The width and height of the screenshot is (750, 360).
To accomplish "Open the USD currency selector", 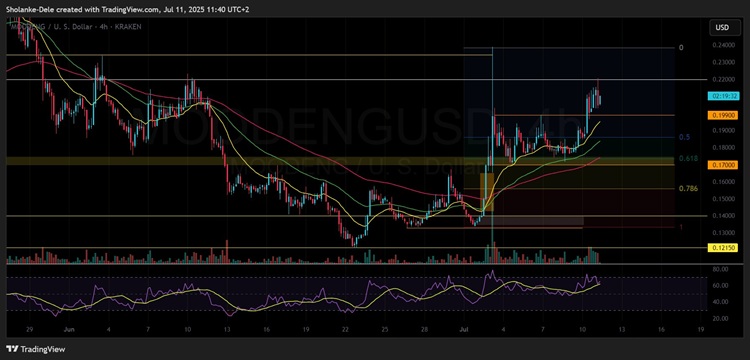I will pyautogui.click(x=722, y=28).
